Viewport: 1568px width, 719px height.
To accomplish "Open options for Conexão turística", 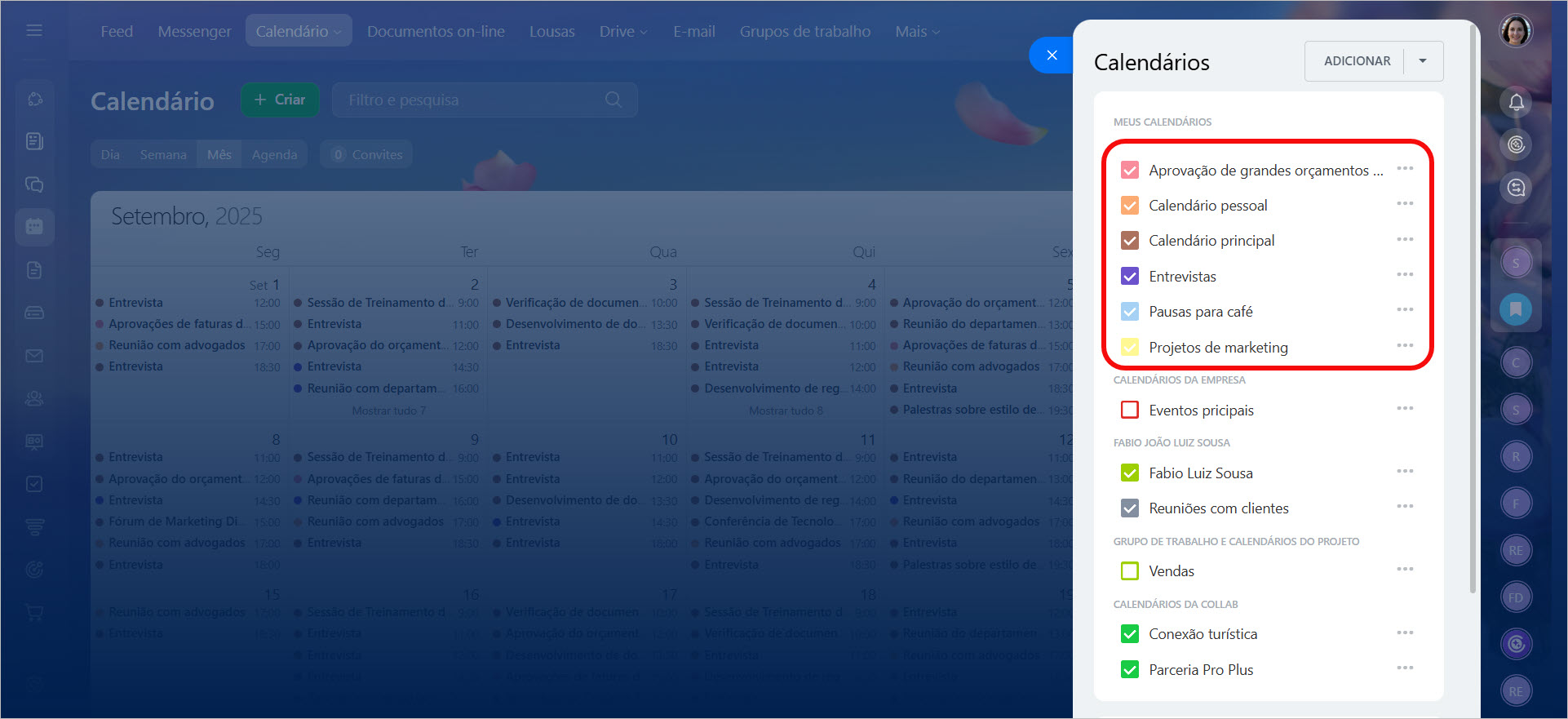I will (1404, 633).
